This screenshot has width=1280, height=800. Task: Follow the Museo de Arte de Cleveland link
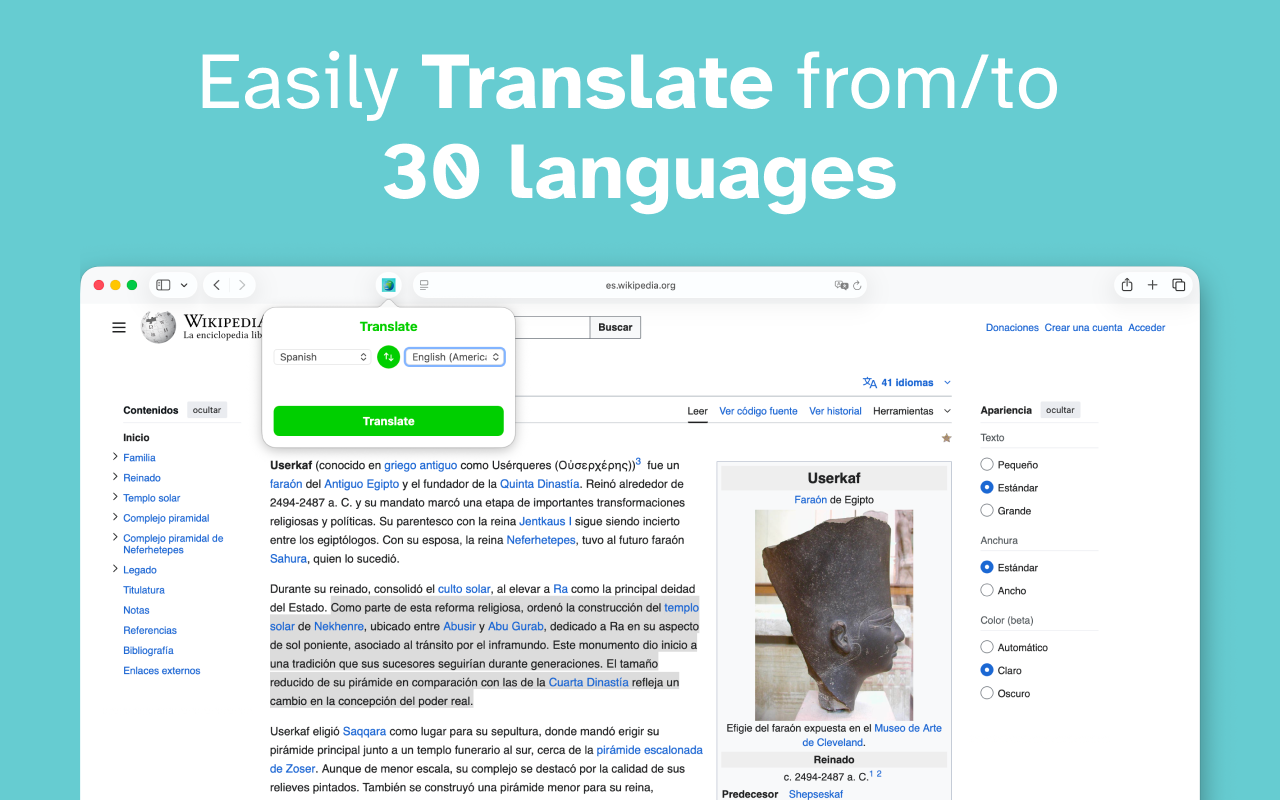872,735
